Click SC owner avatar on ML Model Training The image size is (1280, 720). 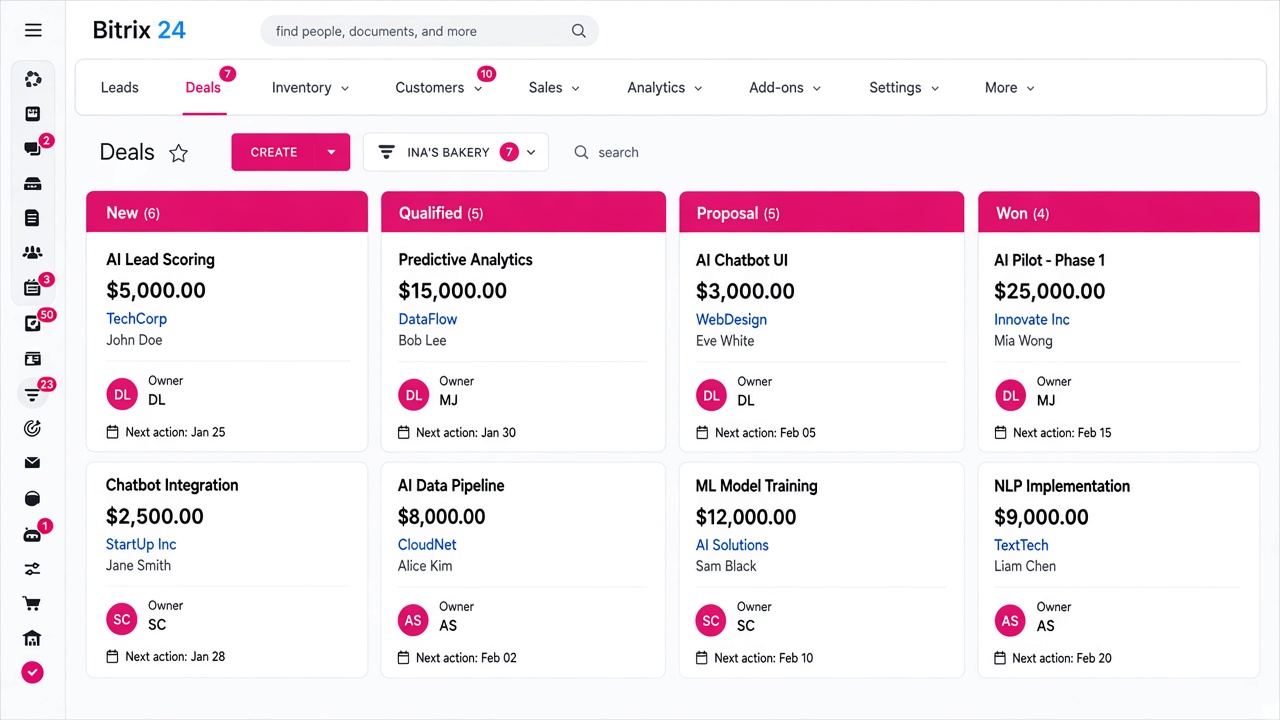coord(711,621)
